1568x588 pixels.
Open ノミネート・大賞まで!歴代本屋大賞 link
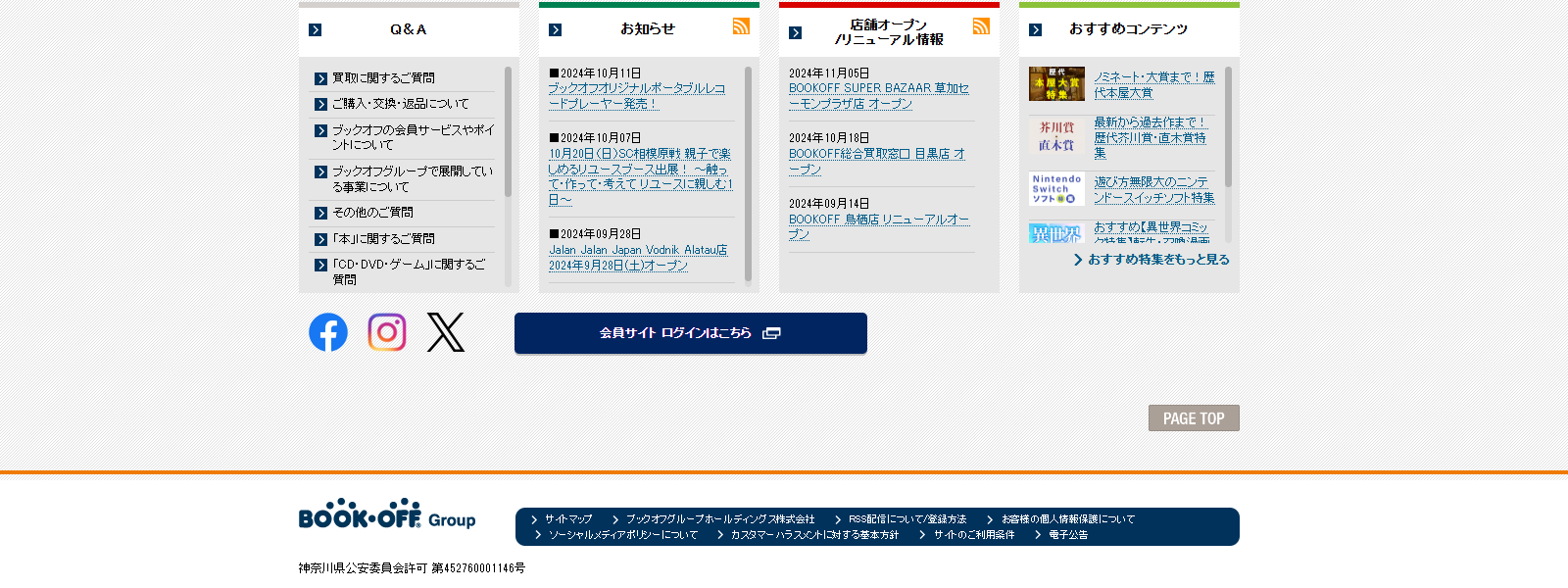coord(1154,85)
